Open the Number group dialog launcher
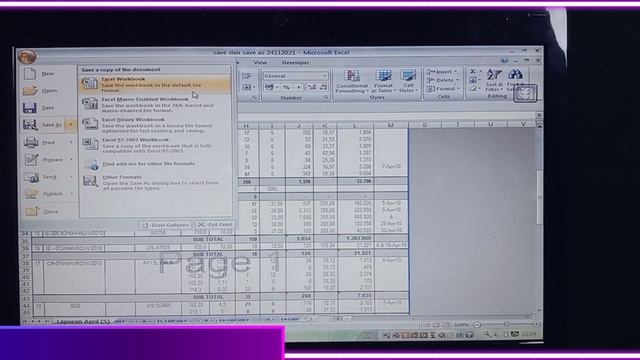 [x=326, y=98]
